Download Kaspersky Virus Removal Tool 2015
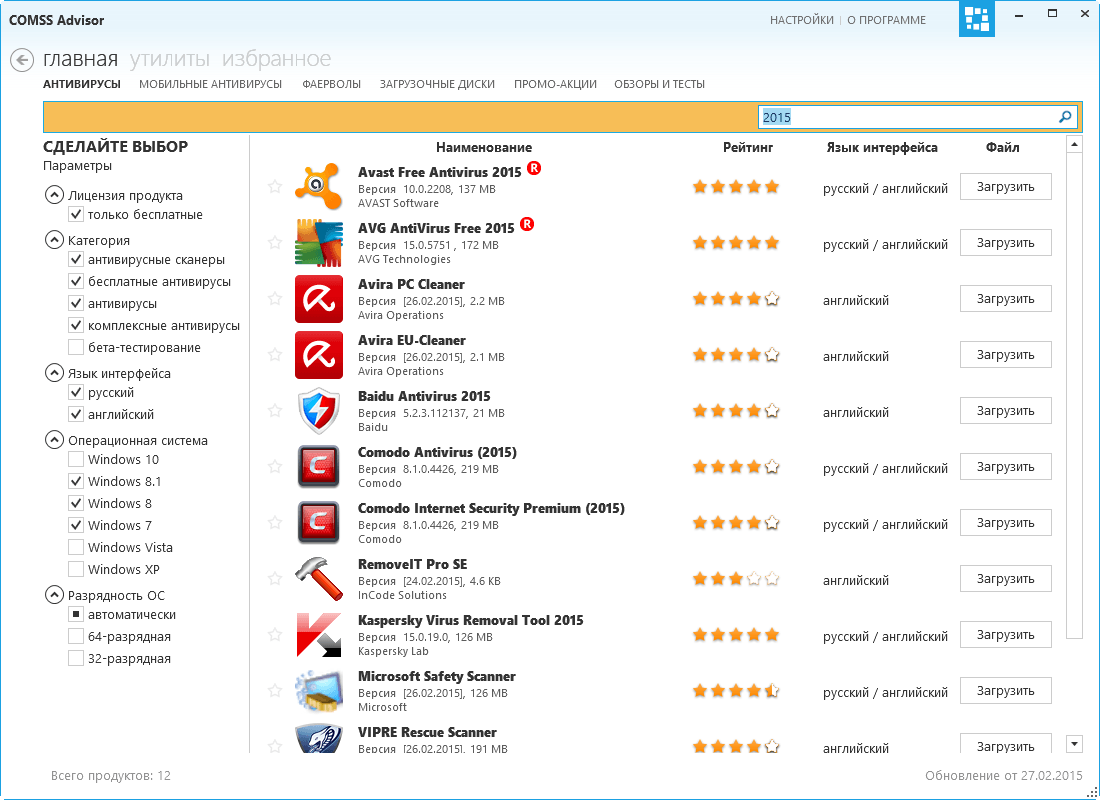 pyautogui.click(x=1005, y=634)
